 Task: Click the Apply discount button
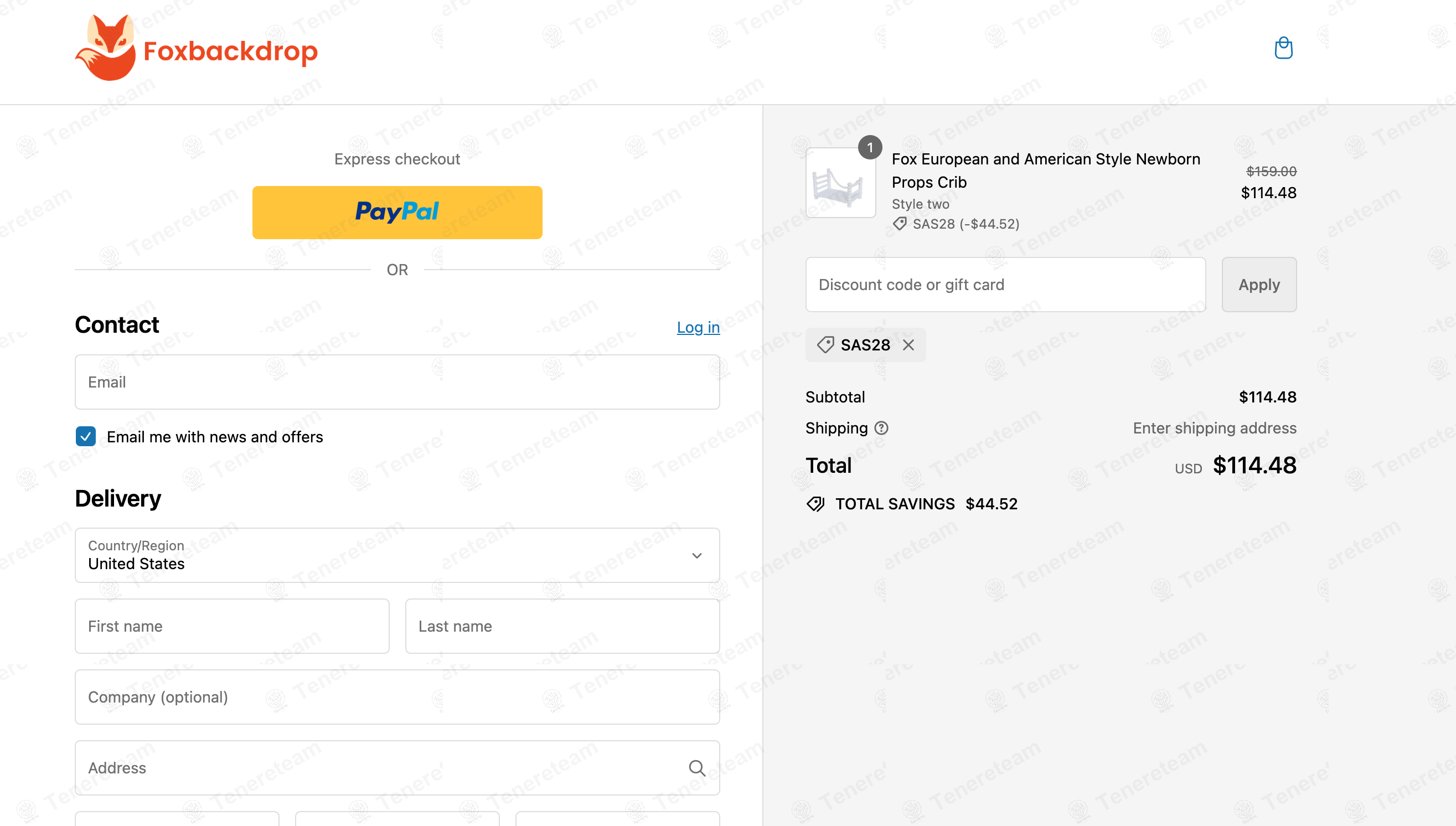(x=1258, y=284)
